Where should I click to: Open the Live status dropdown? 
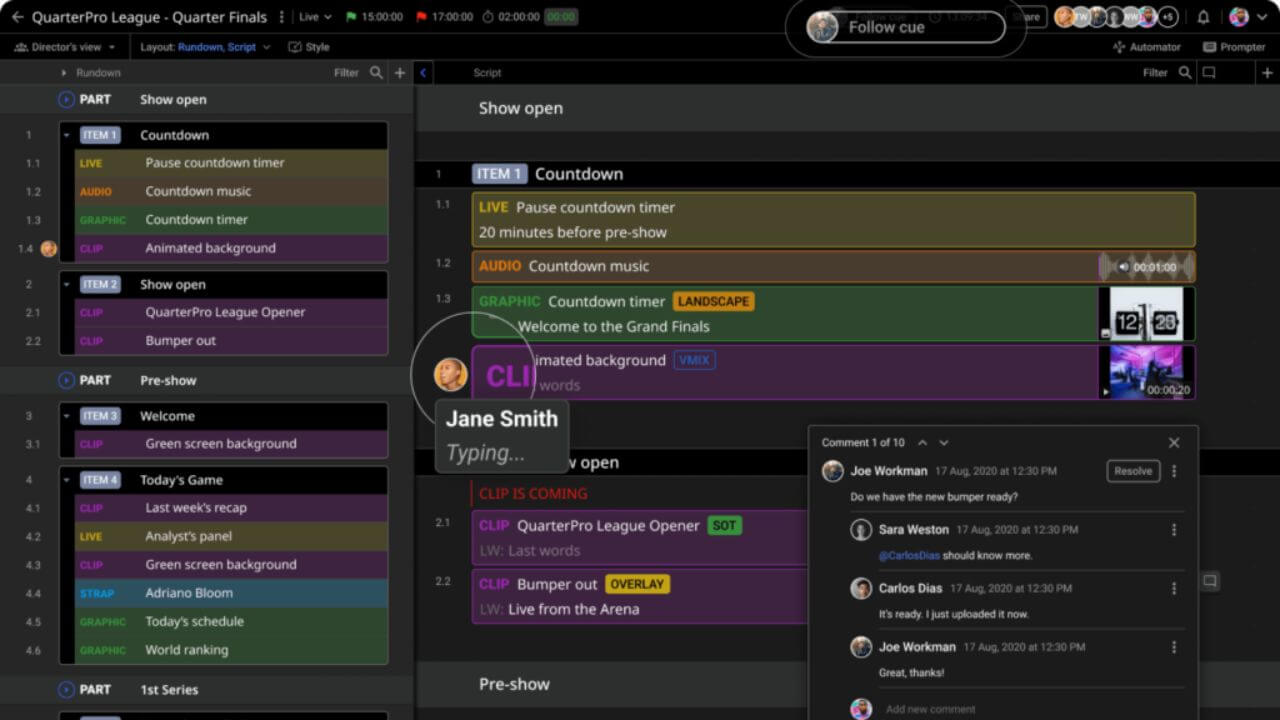(315, 17)
